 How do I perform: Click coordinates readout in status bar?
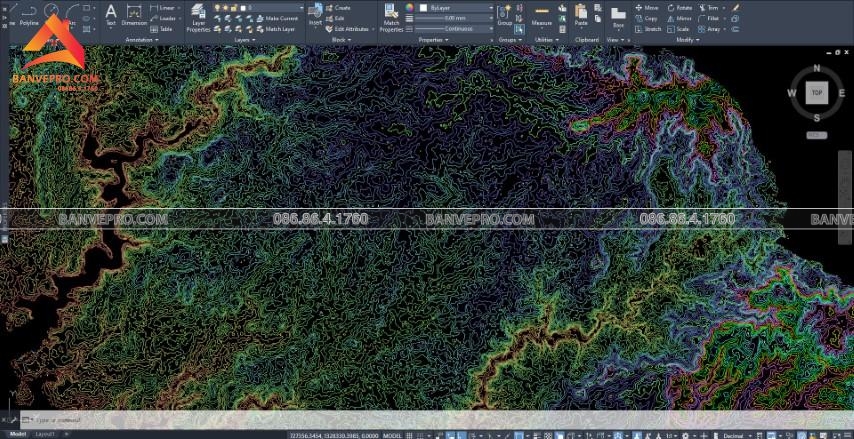(333, 435)
